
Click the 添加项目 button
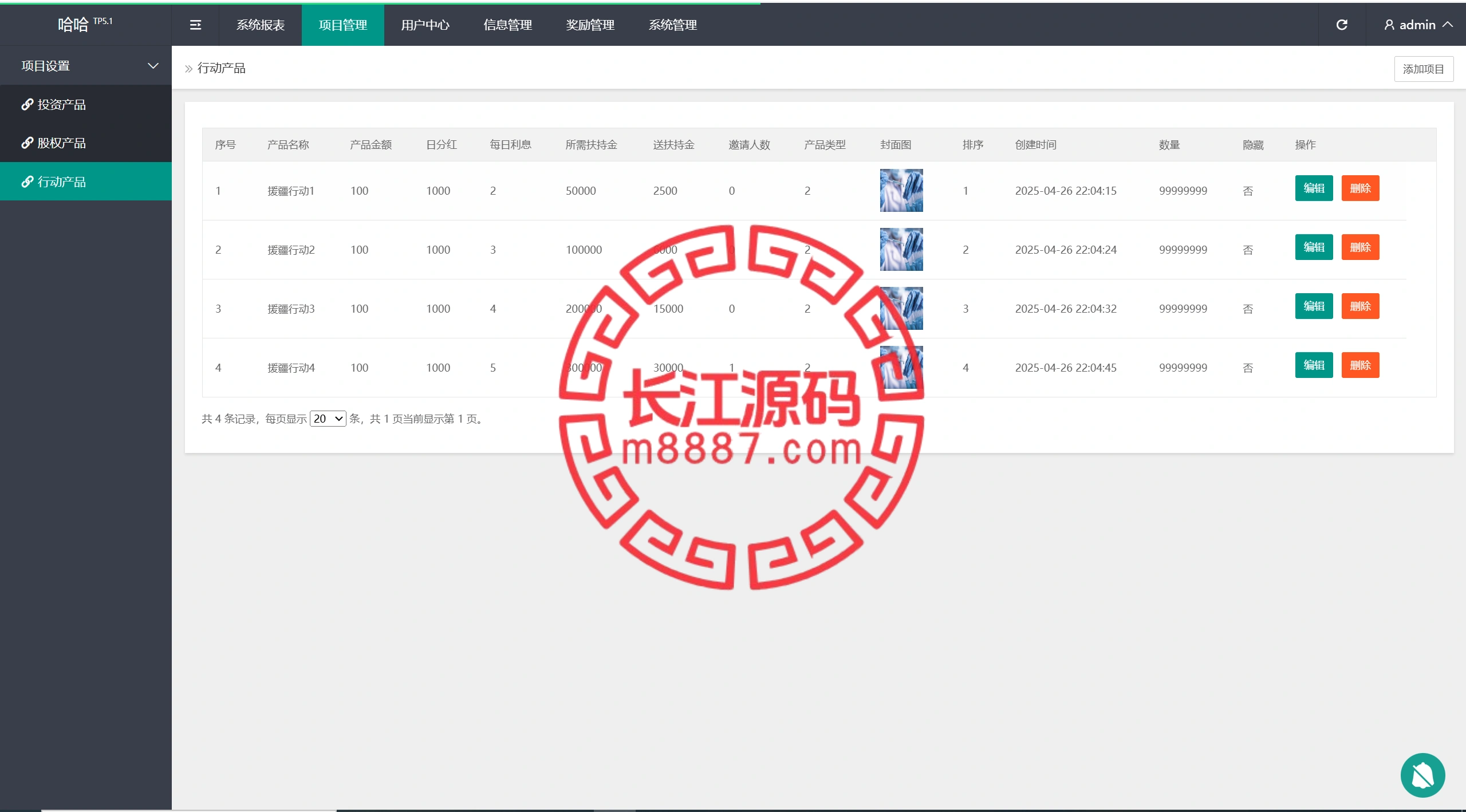tap(1424, 69)
